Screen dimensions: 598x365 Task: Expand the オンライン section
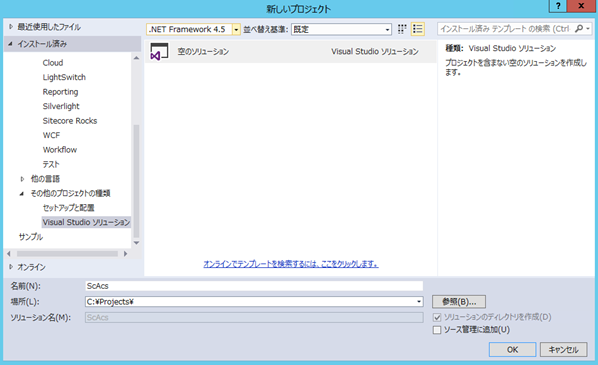(11, 267)
